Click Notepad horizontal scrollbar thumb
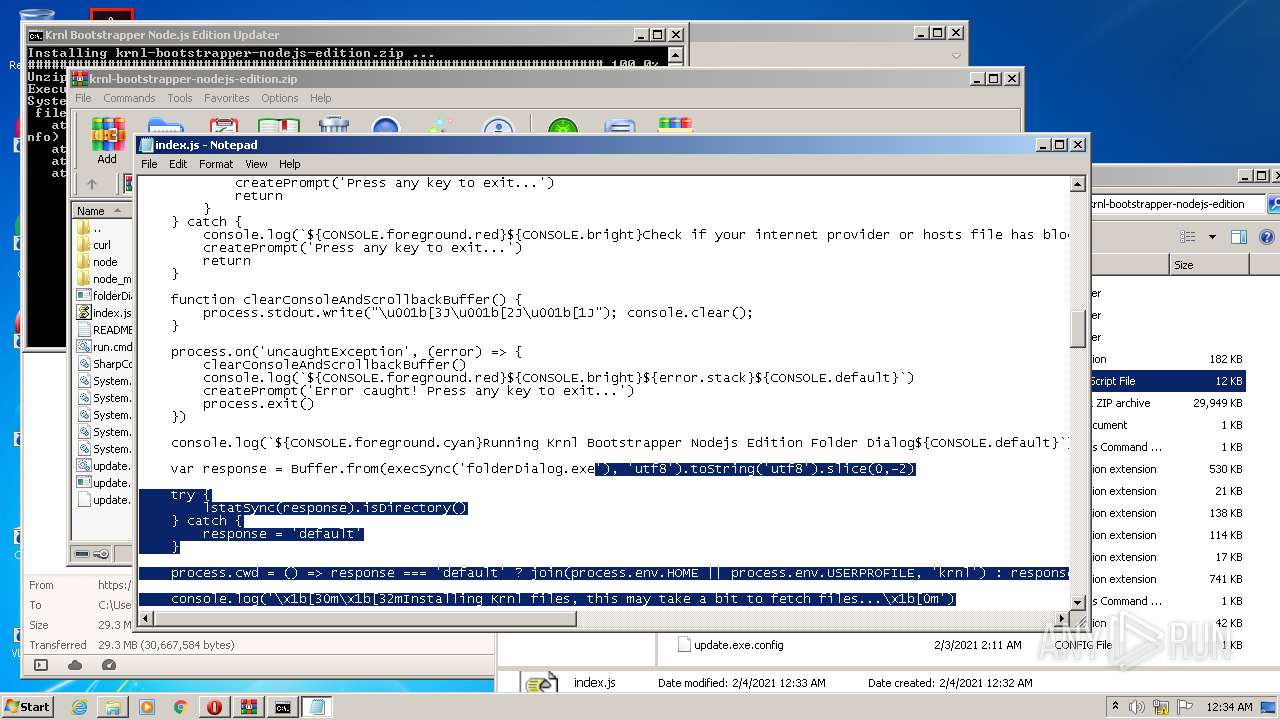Screen dimensions: 1280x720 pos(365,619)
